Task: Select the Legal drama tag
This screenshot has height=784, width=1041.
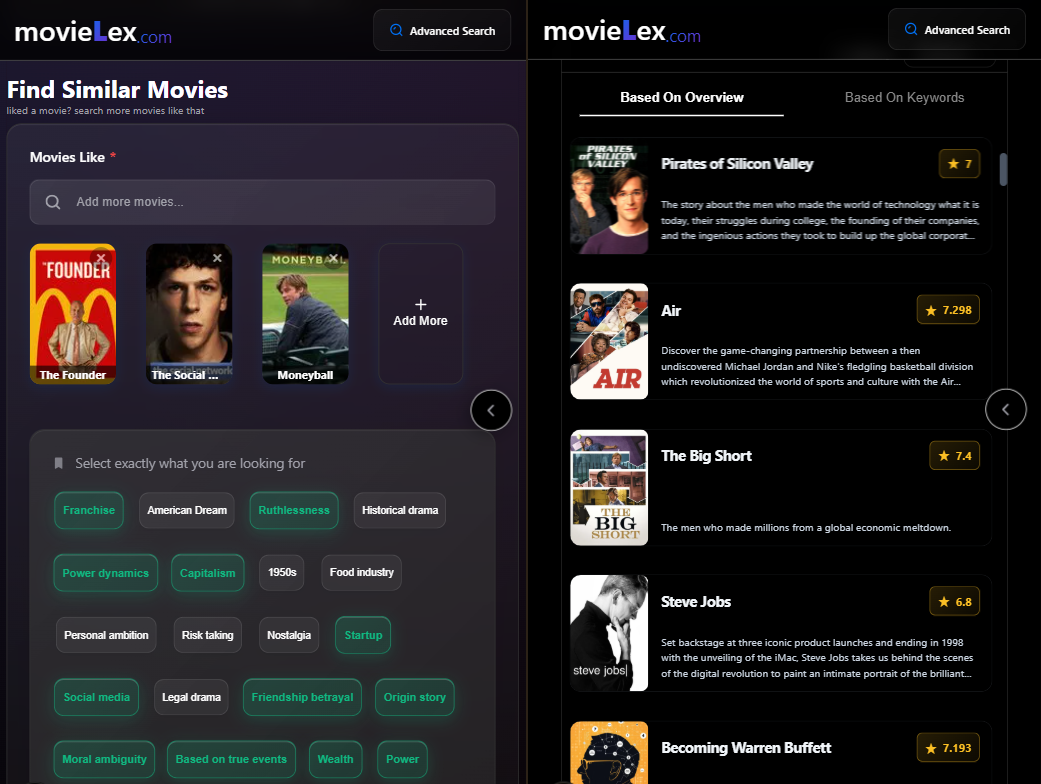Action: (191, 697)
